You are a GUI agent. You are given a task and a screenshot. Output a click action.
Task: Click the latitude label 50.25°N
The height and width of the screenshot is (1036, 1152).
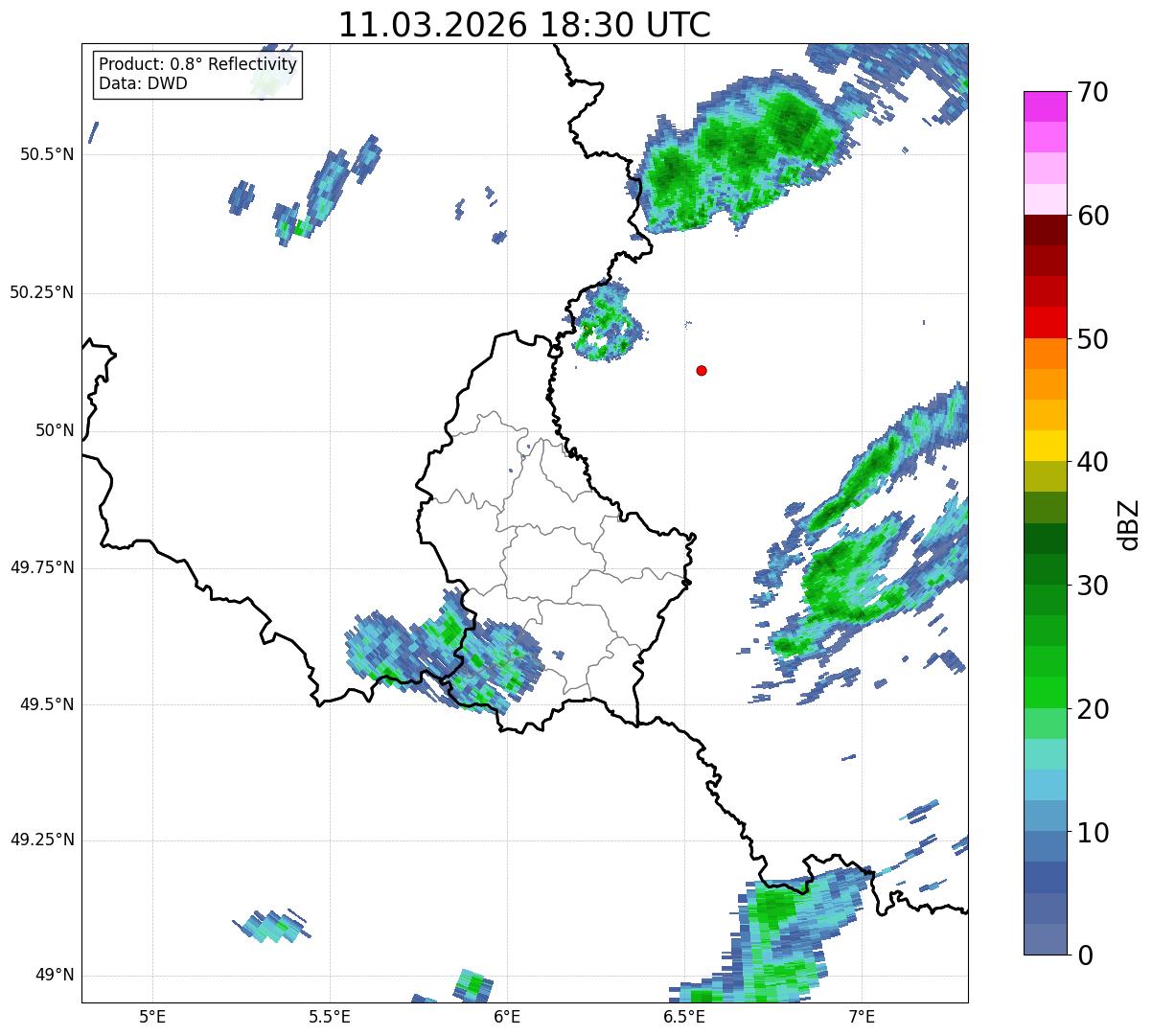pos(41,292)
